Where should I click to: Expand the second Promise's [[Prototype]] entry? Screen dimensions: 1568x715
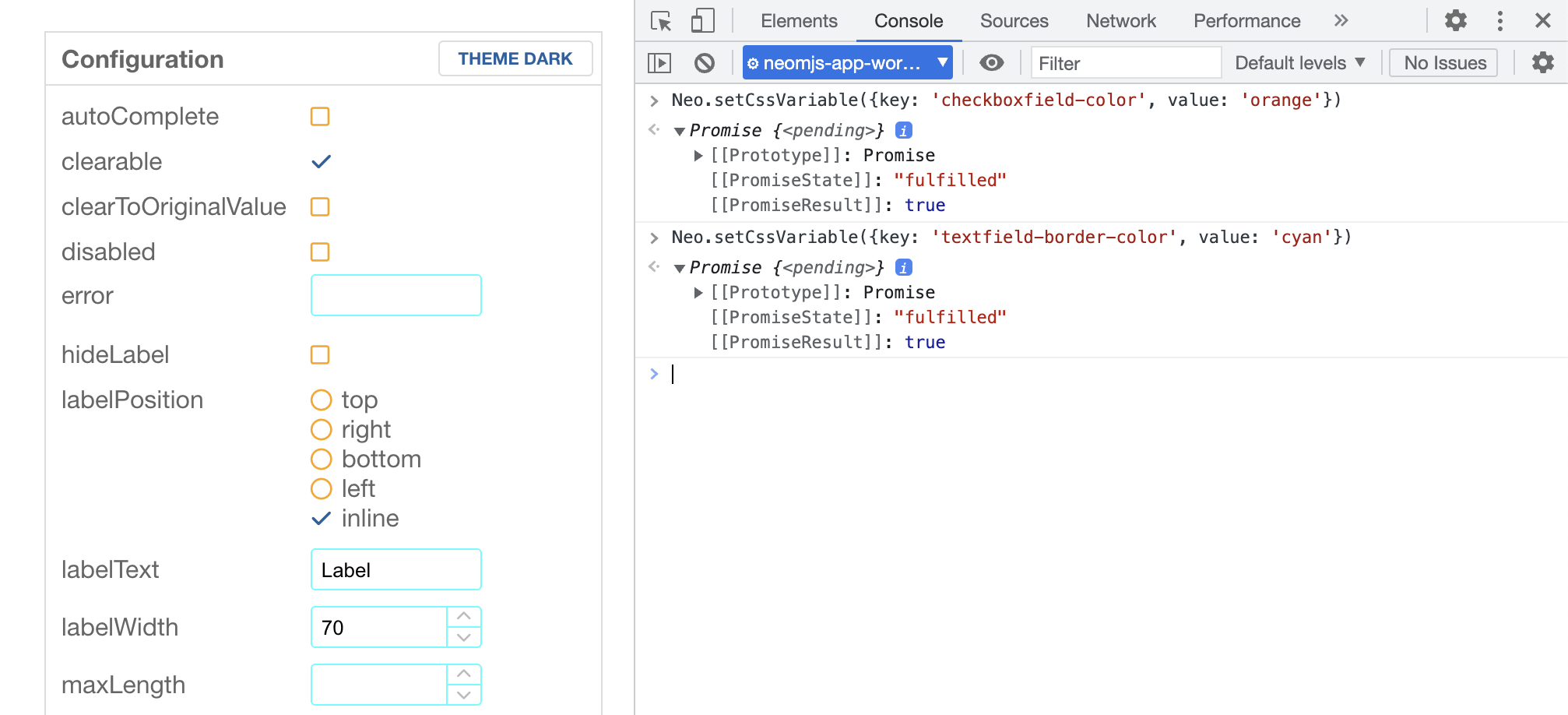[698, 293]
